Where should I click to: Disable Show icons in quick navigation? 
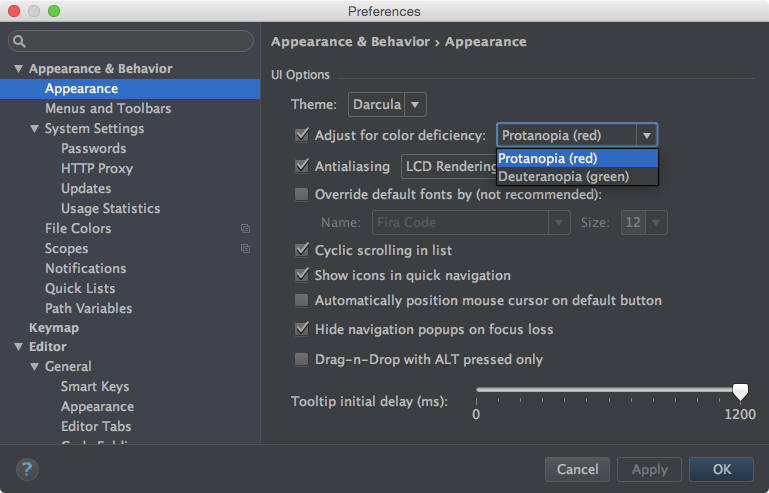[x=302, y=275]
